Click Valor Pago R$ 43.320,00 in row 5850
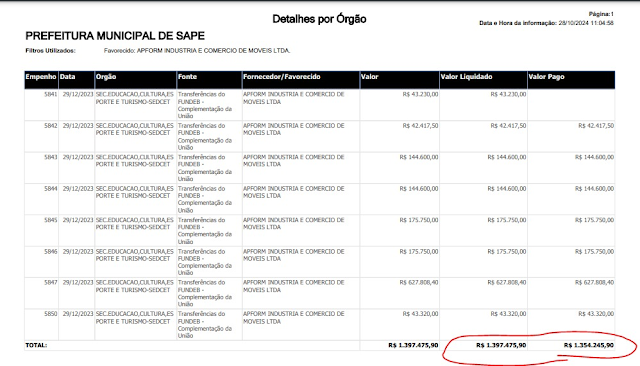The height and width of the screenshot is (366, 640). pos(596,314)
